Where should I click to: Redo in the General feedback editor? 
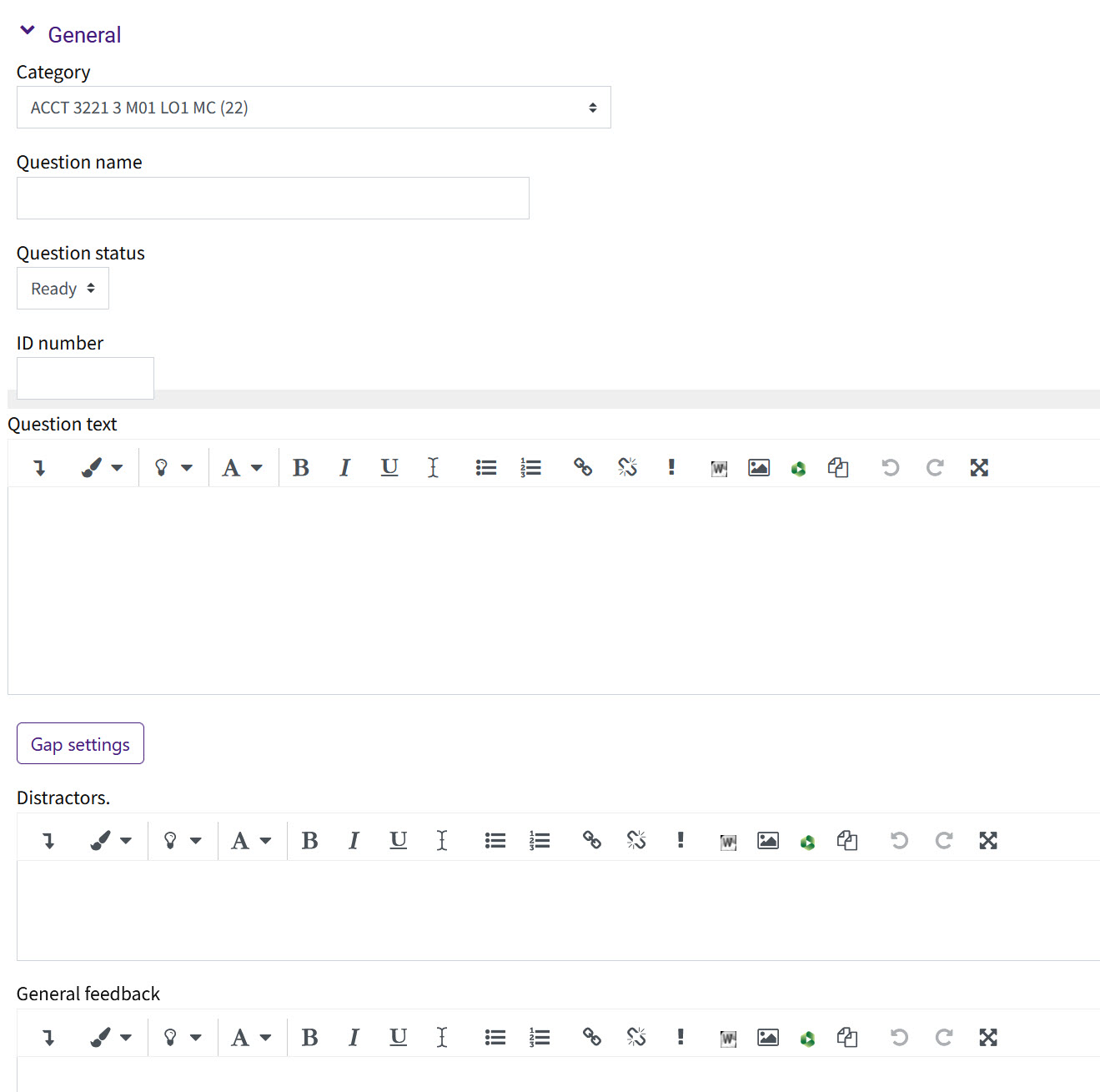(x=944, y=1037)
